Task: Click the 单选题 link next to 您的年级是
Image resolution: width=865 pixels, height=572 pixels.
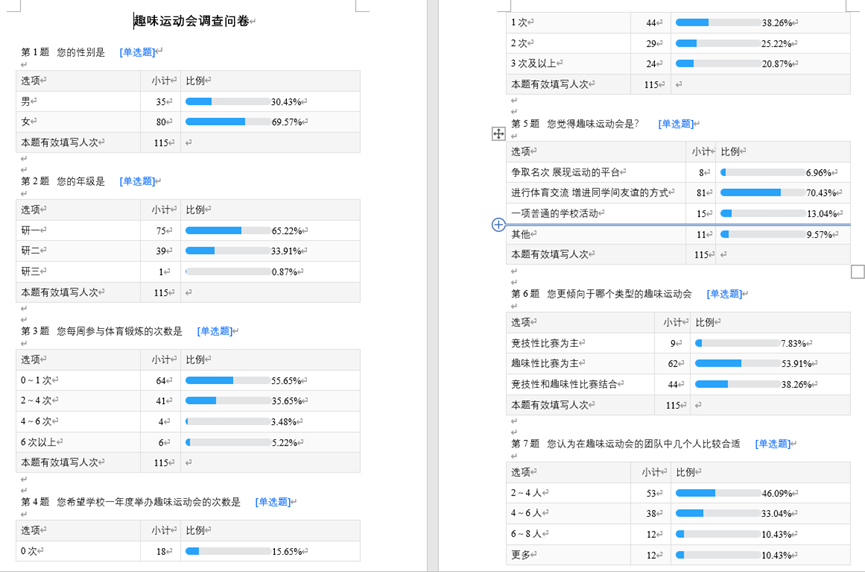Action: [x=138, y=182]
